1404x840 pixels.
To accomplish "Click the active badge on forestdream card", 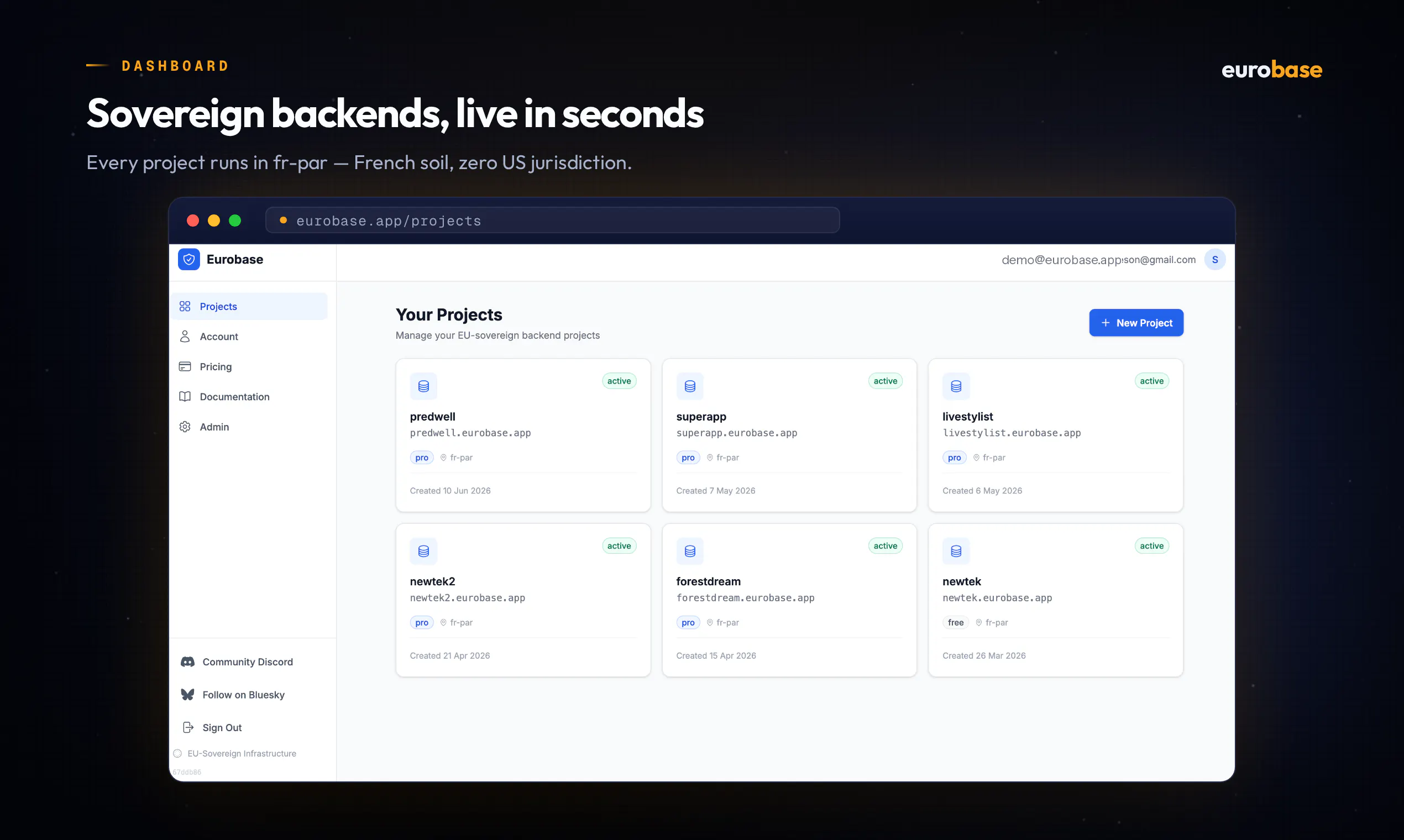I will click(885, 545).
